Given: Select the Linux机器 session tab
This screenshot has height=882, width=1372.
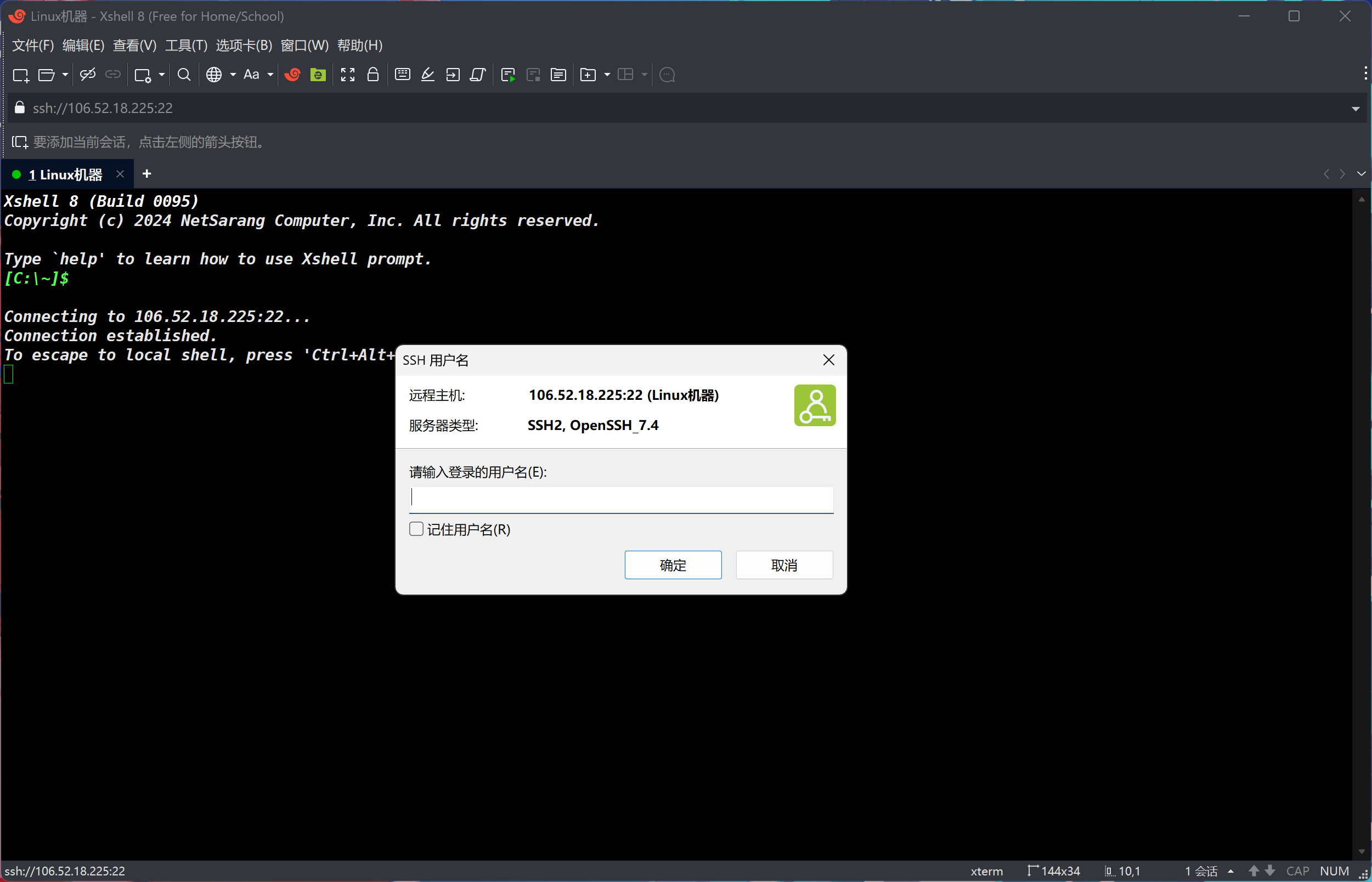Looking at the screenshot, I should pos(66,174).
